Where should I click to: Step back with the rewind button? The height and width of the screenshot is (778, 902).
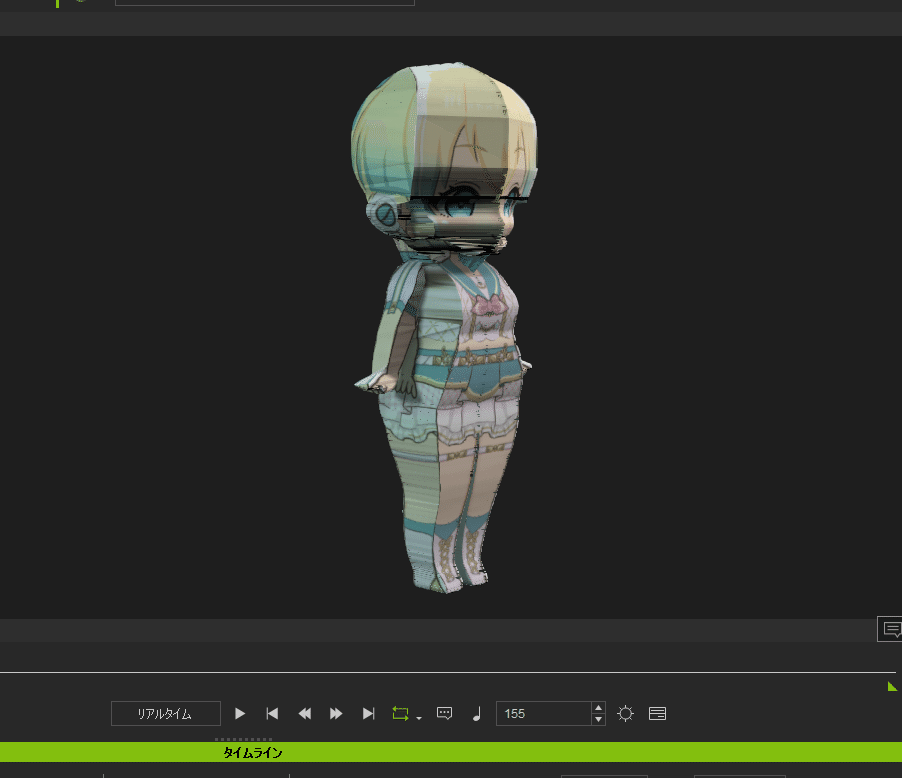click(x=304, y=714)
